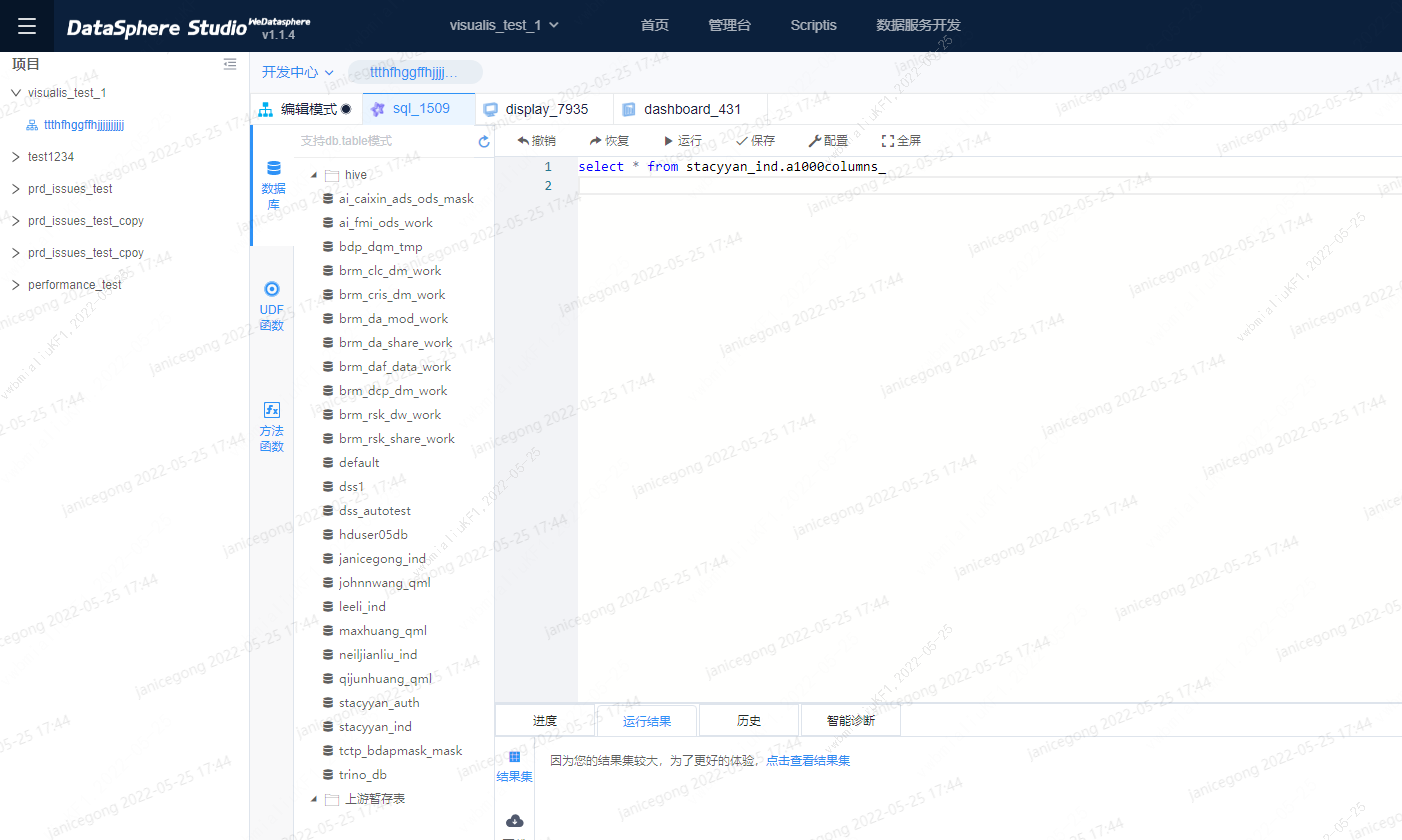
Task: Open the 结果集 results grid panel
Action: tap(514, 766)
